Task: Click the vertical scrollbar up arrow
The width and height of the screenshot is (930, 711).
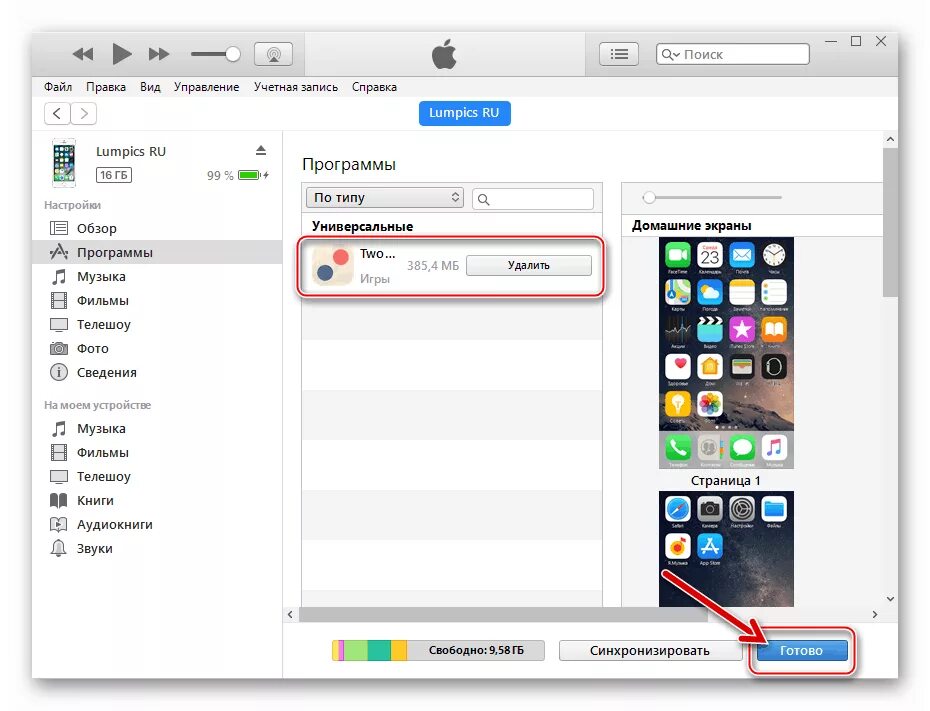Action: pos(890,139)
